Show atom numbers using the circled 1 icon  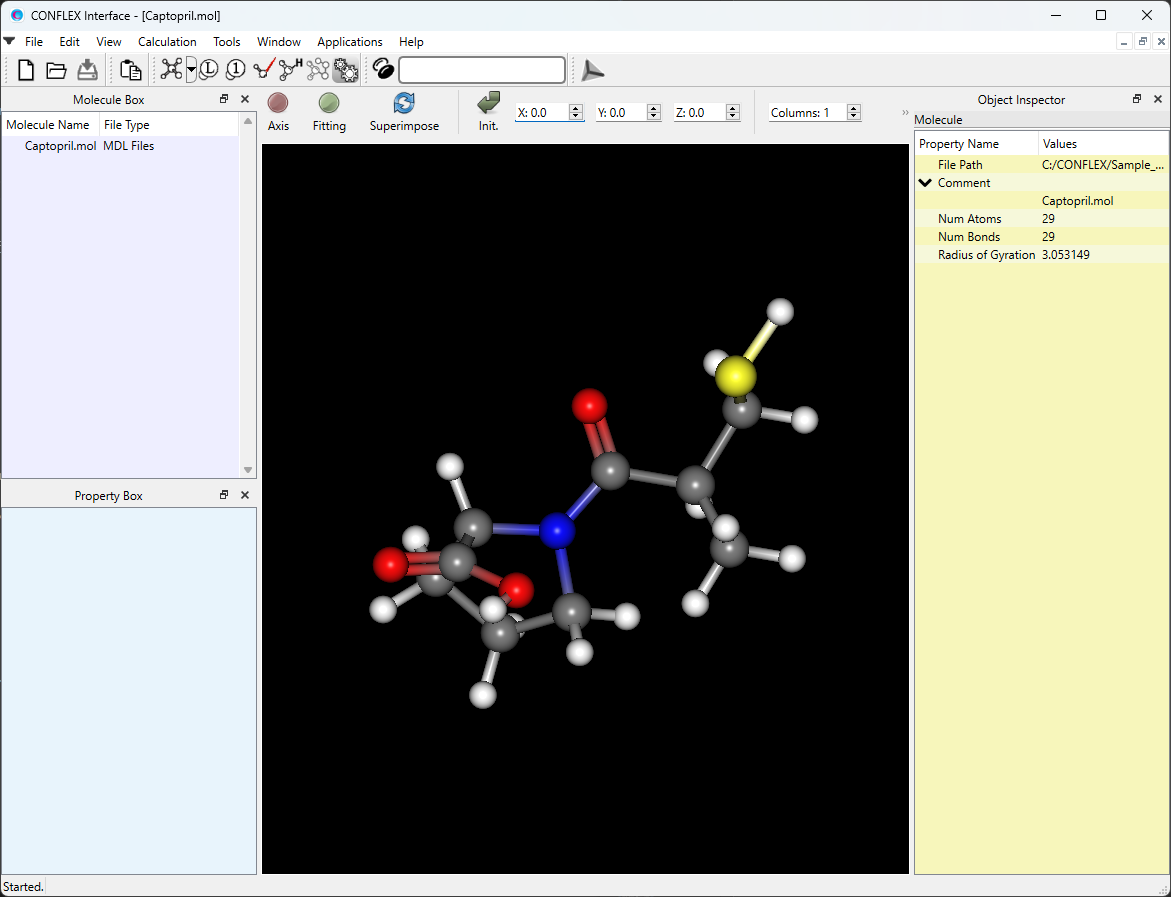pos(234,70)
